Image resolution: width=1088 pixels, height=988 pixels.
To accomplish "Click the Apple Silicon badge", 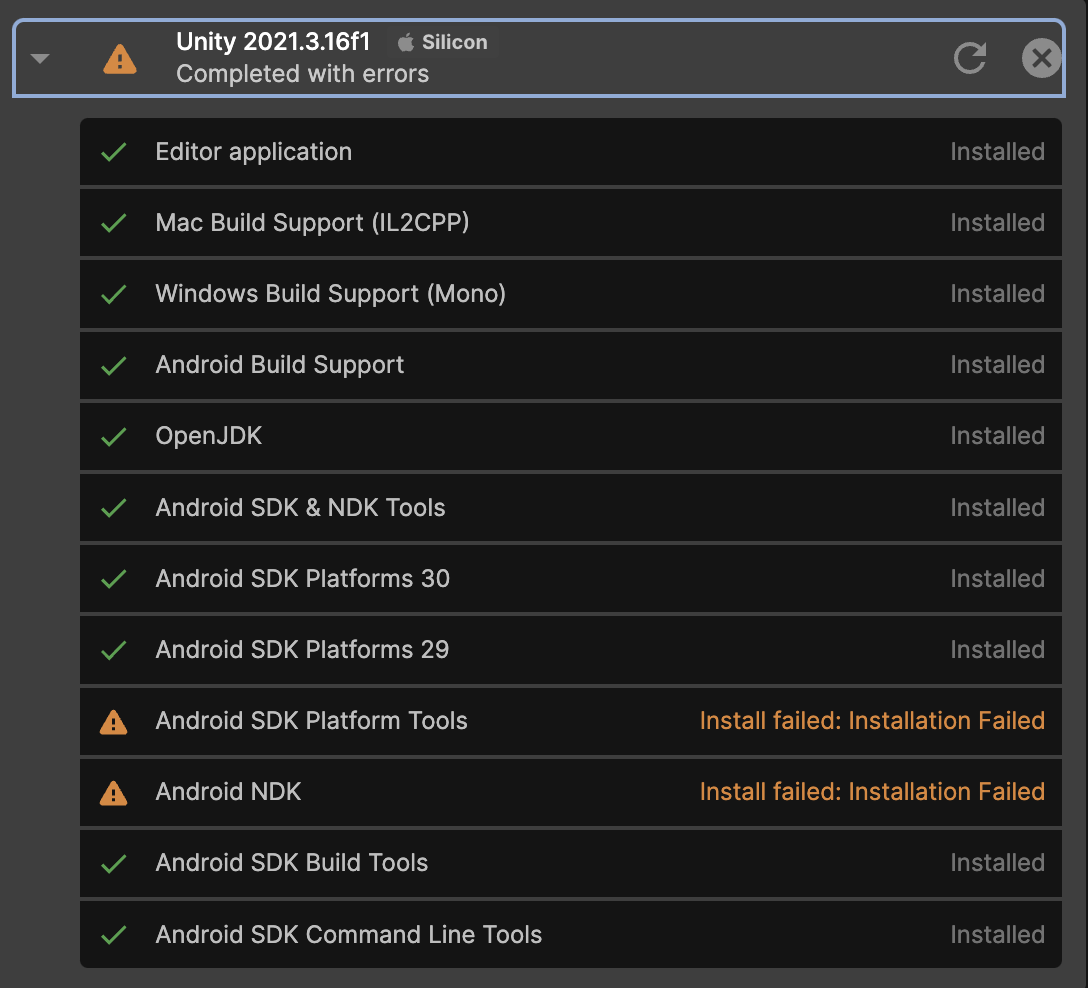I will coord(443,42).
